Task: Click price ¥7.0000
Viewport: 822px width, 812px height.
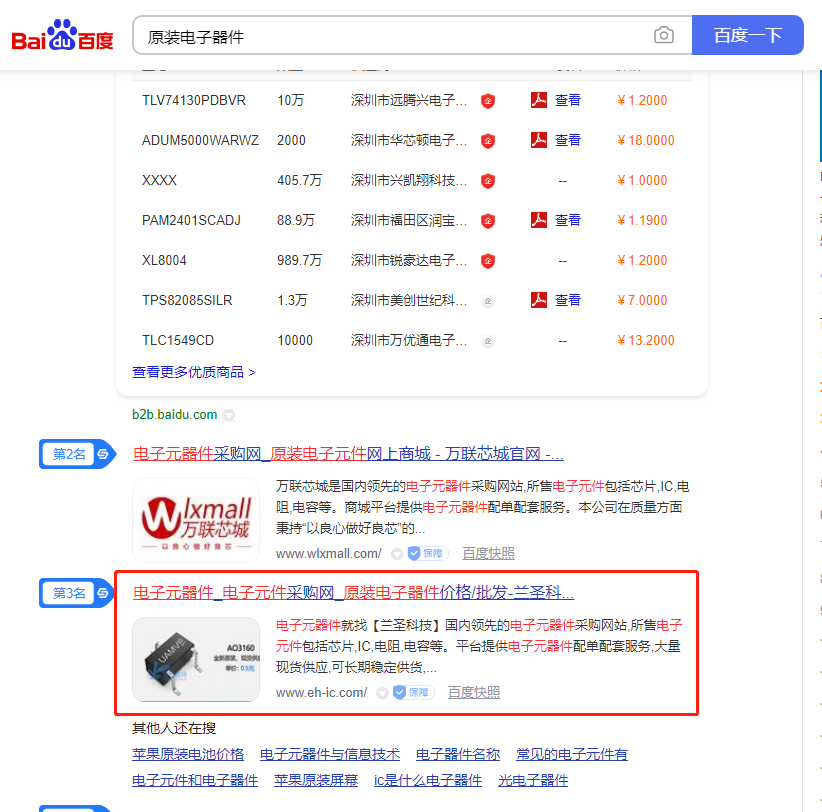Action: 642,300
